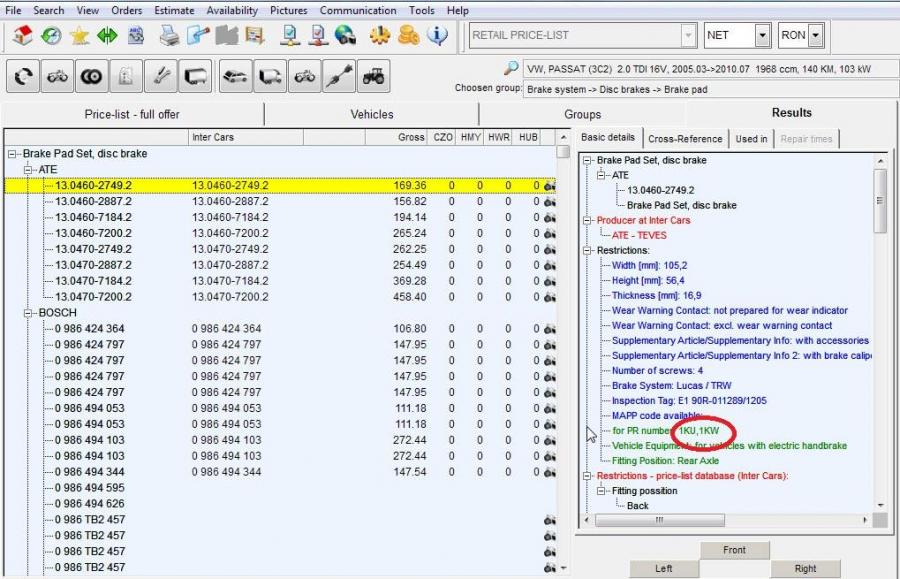This screenshot has width=900, height=579.
Task: Switch to the Used in tab
Action: coord(751,139)
